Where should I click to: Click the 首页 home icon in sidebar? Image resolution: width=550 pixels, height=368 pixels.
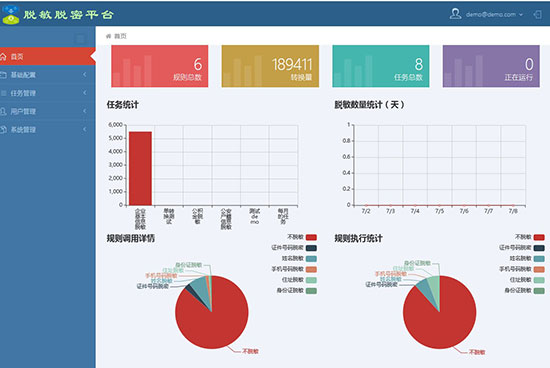[x=3, y=56]
